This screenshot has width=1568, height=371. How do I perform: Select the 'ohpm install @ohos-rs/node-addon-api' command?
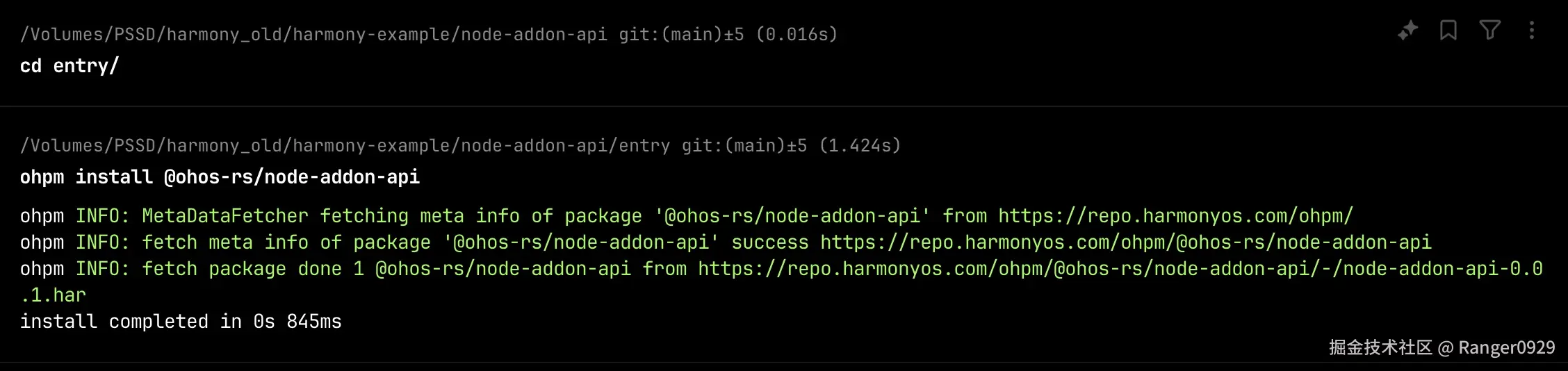click(220, 177)
